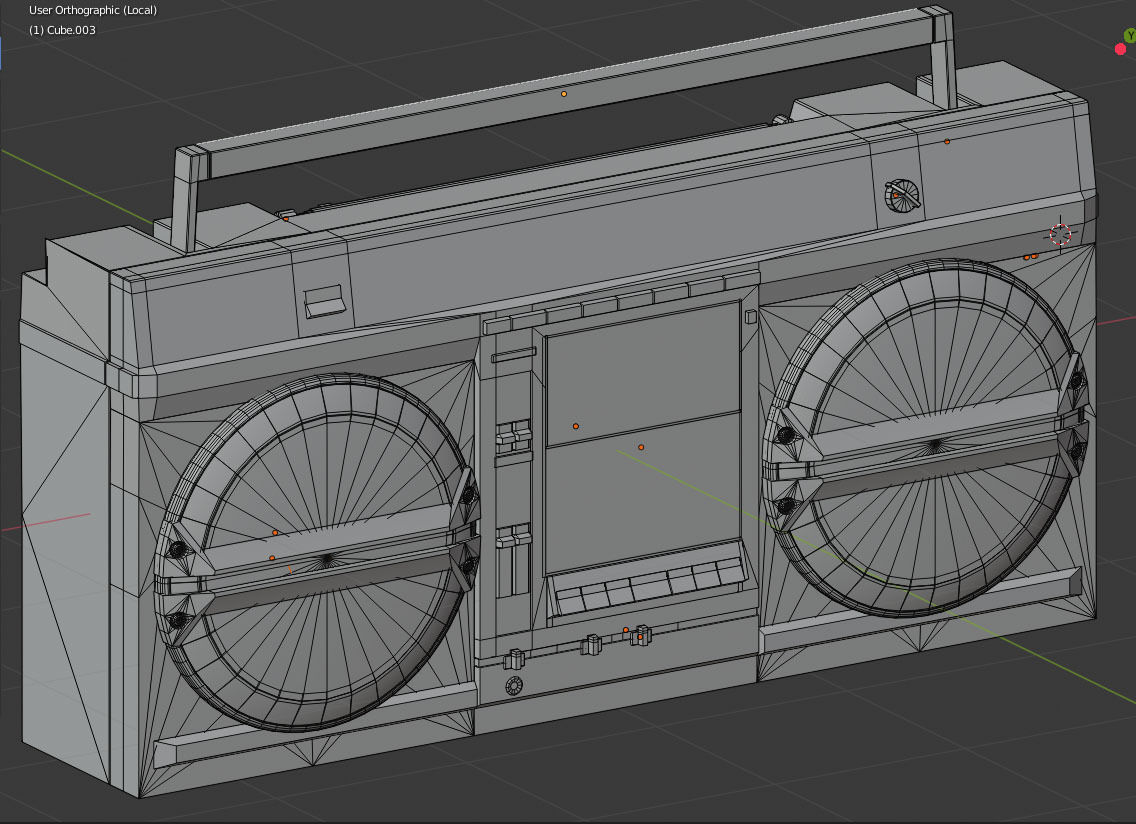
Task: Select the rectangular button on the top-left panel
Action: click(324, 301)
